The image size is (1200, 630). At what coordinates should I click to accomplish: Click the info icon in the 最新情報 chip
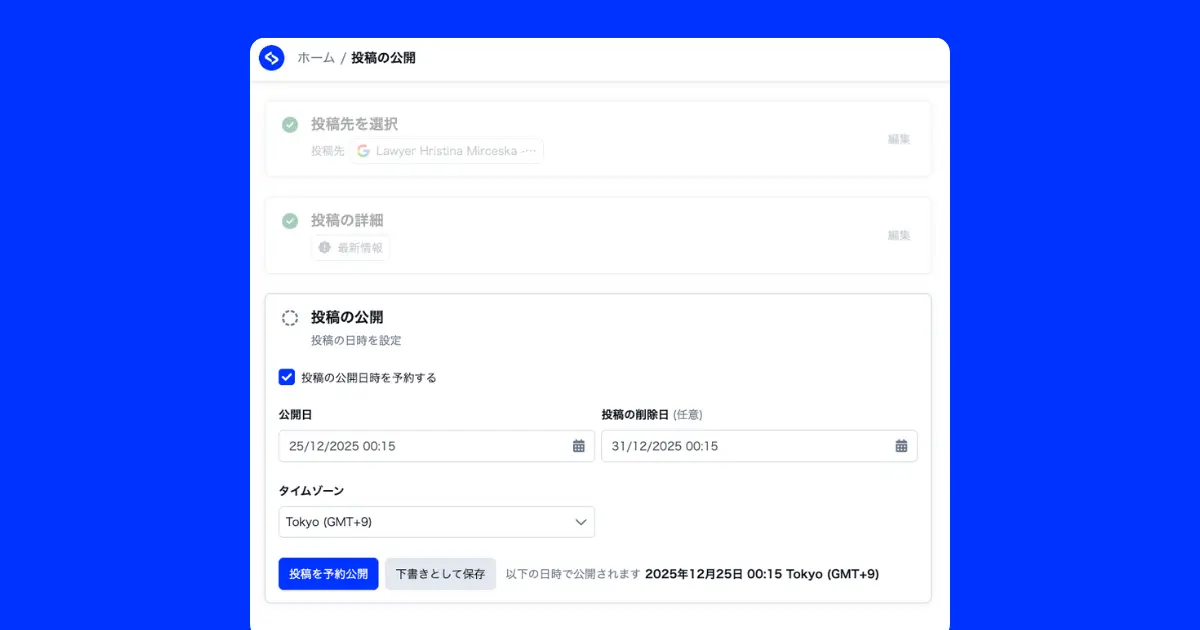pos(324,248)
